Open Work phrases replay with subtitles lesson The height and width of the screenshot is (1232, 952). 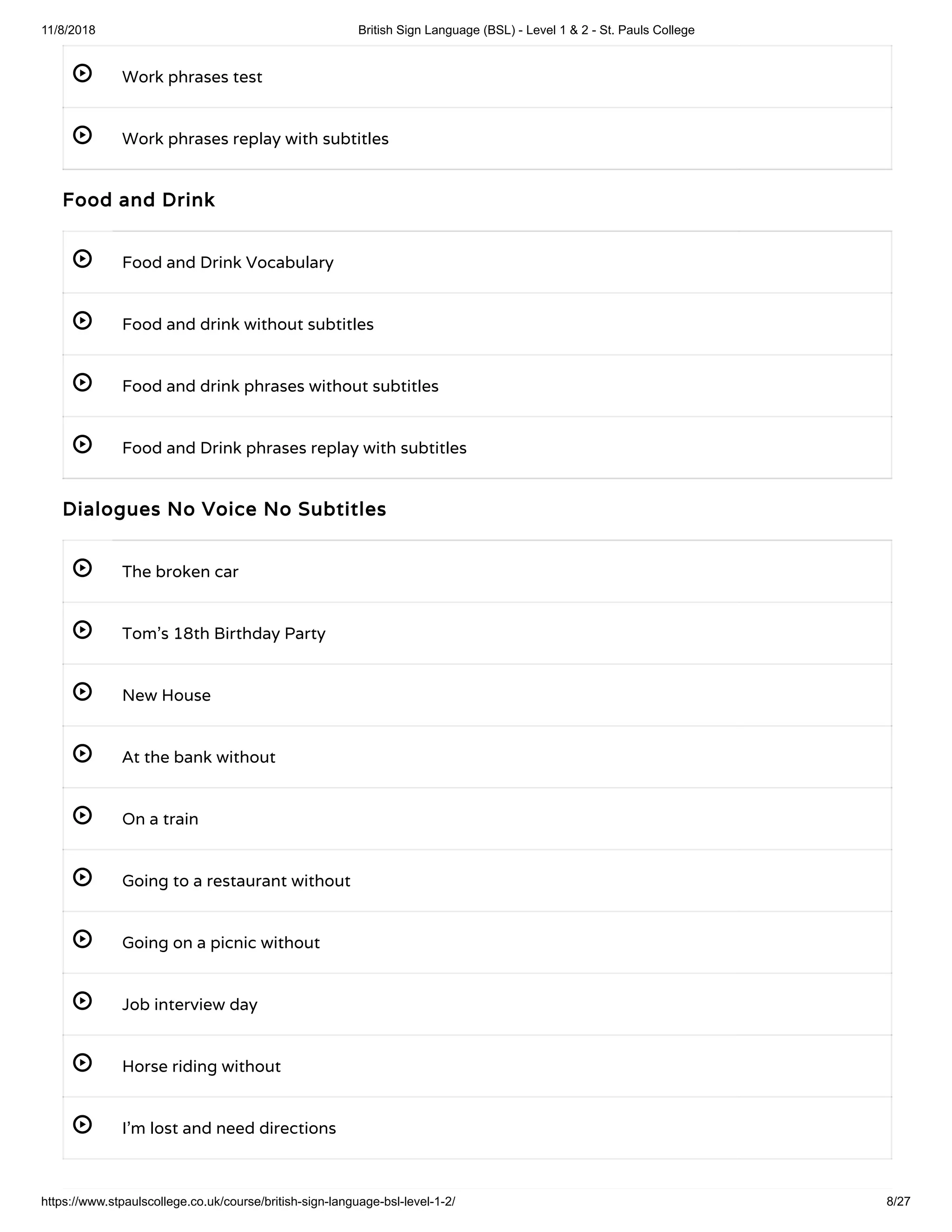tap(476, 139)
